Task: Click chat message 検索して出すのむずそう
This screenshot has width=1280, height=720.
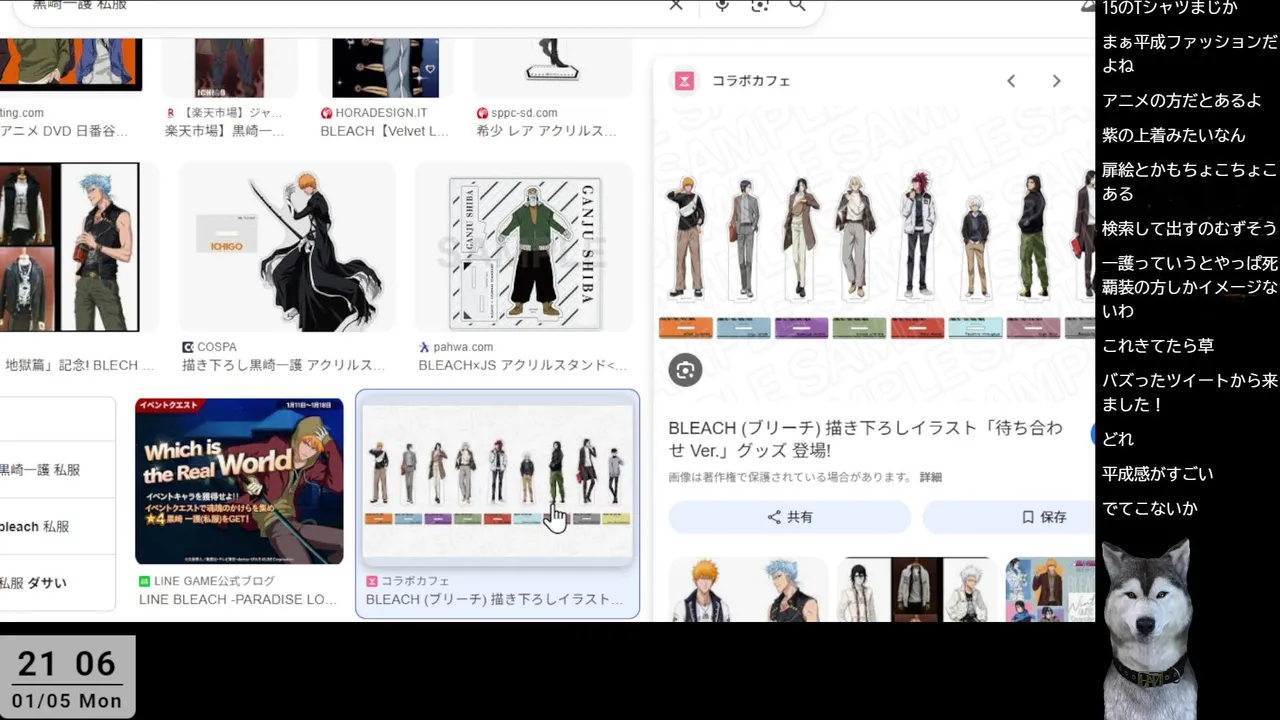Action: [1189, 229]
